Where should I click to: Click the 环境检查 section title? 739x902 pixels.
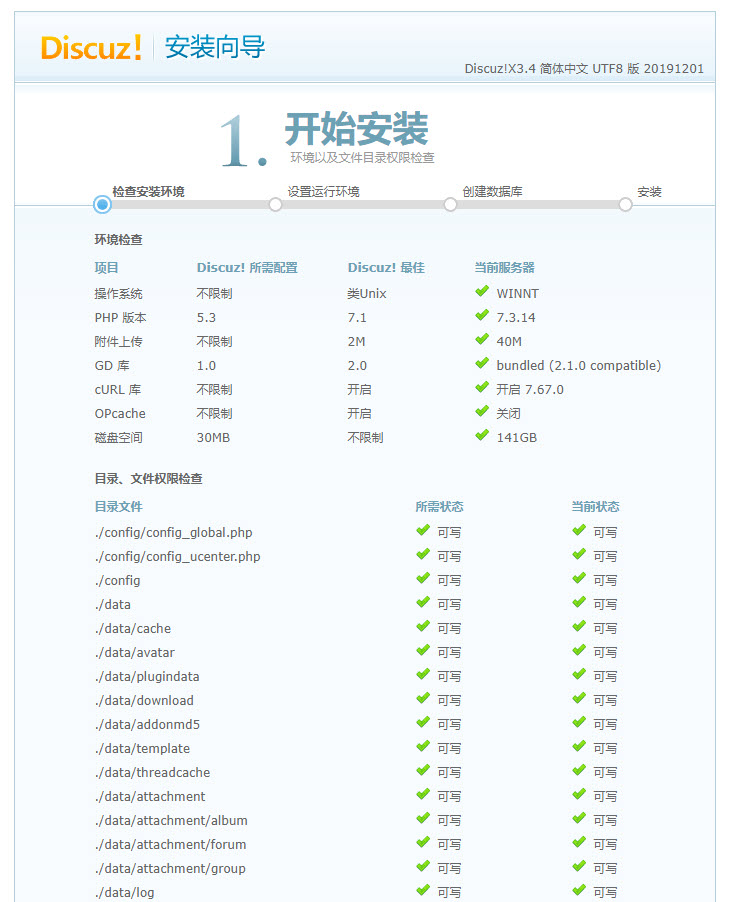coord(118,240)
